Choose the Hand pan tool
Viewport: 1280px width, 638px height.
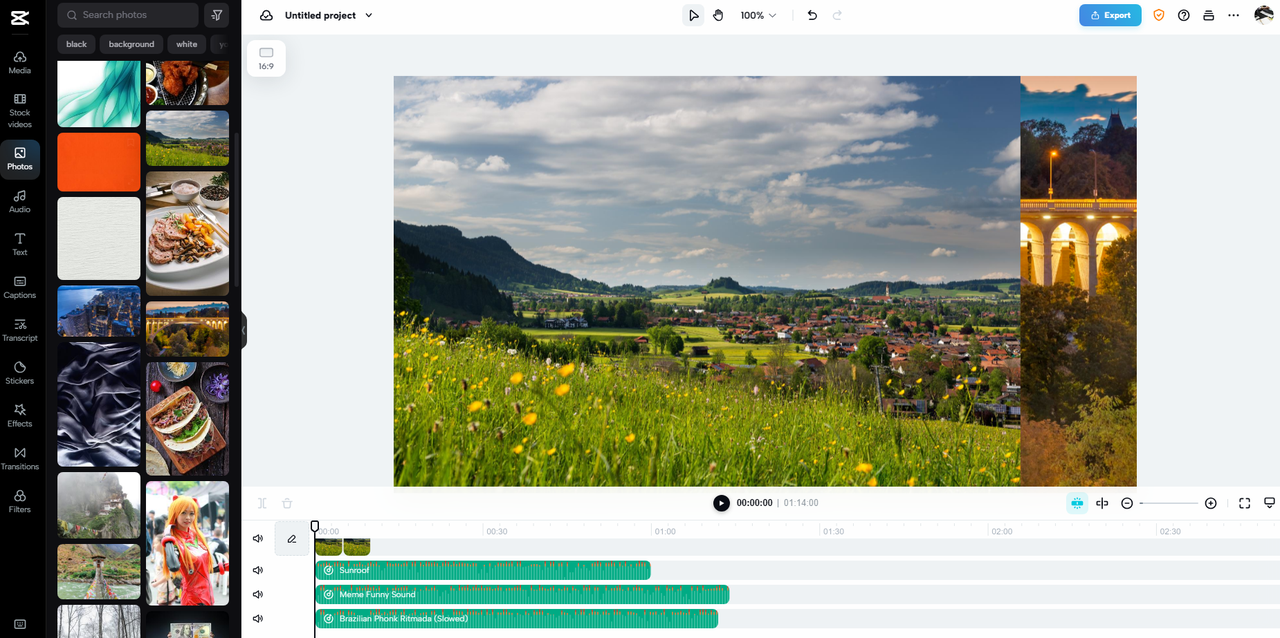pyautogui.click(x=718, y=15)
